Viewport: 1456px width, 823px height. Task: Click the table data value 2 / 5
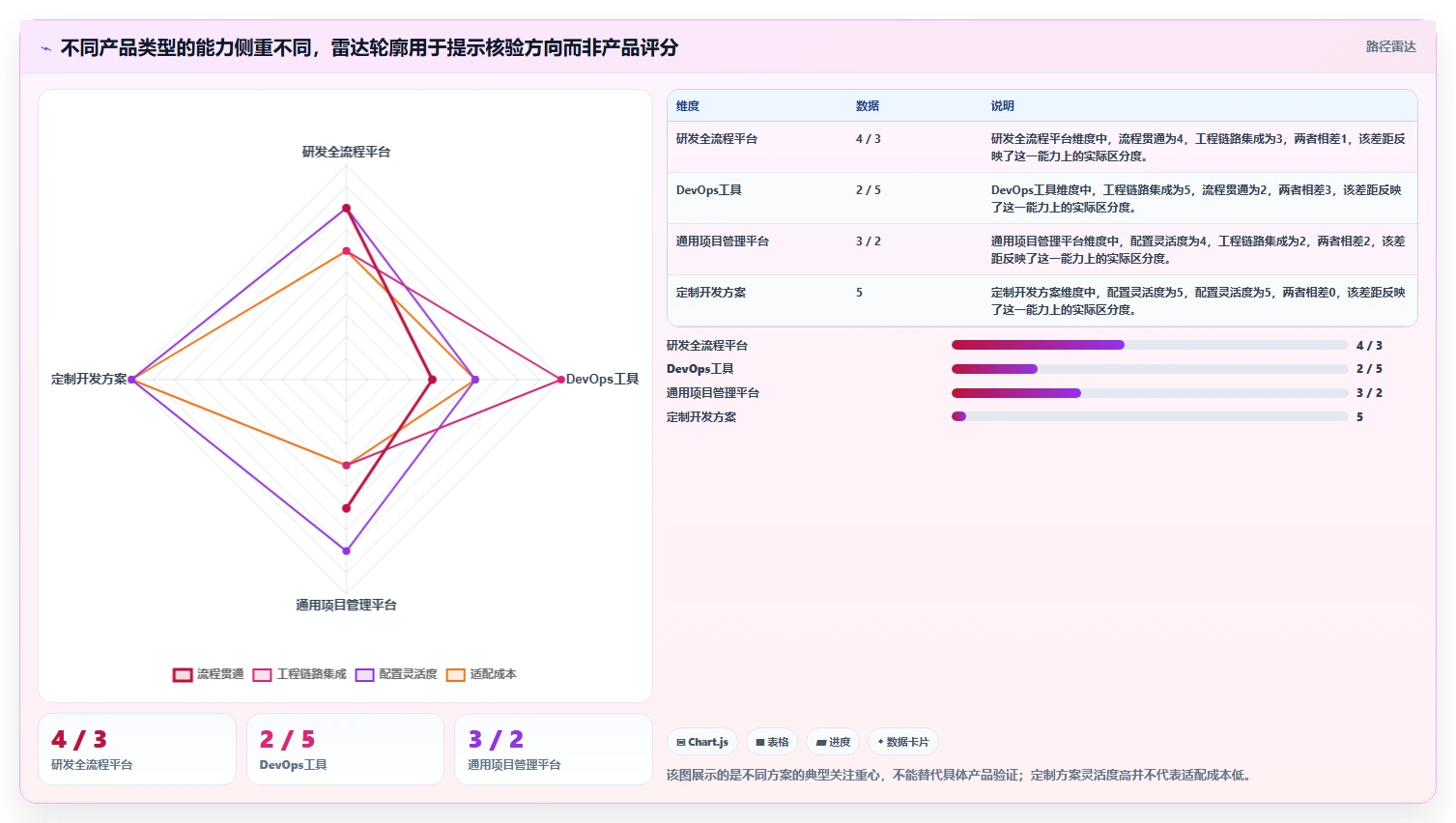[x=869, y=190]
